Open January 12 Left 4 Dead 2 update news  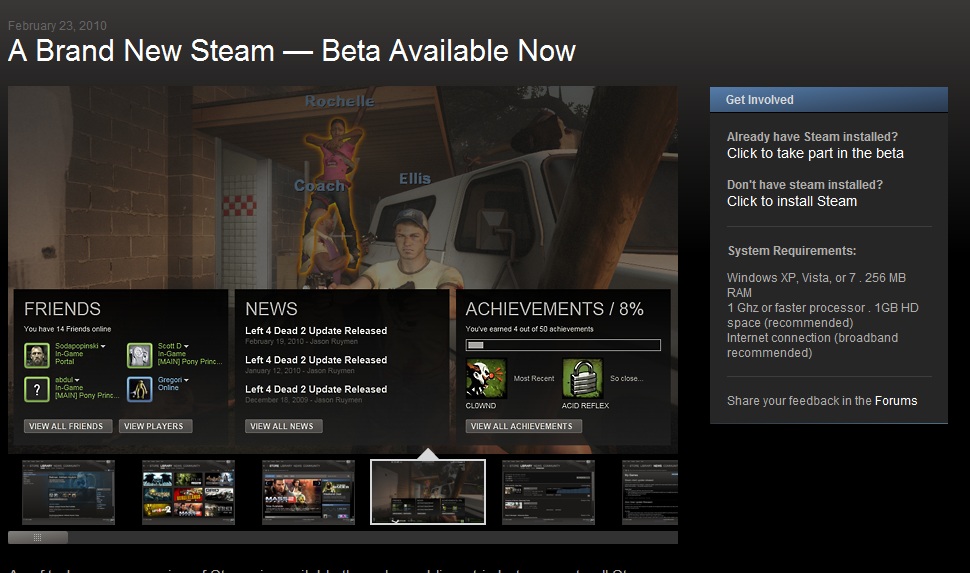coord(315,360)
